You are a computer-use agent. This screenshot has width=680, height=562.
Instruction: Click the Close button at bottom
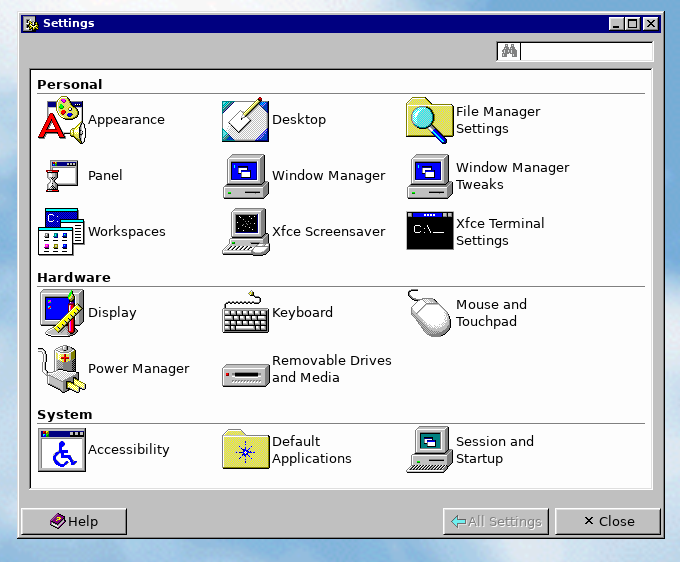point(608,521)
